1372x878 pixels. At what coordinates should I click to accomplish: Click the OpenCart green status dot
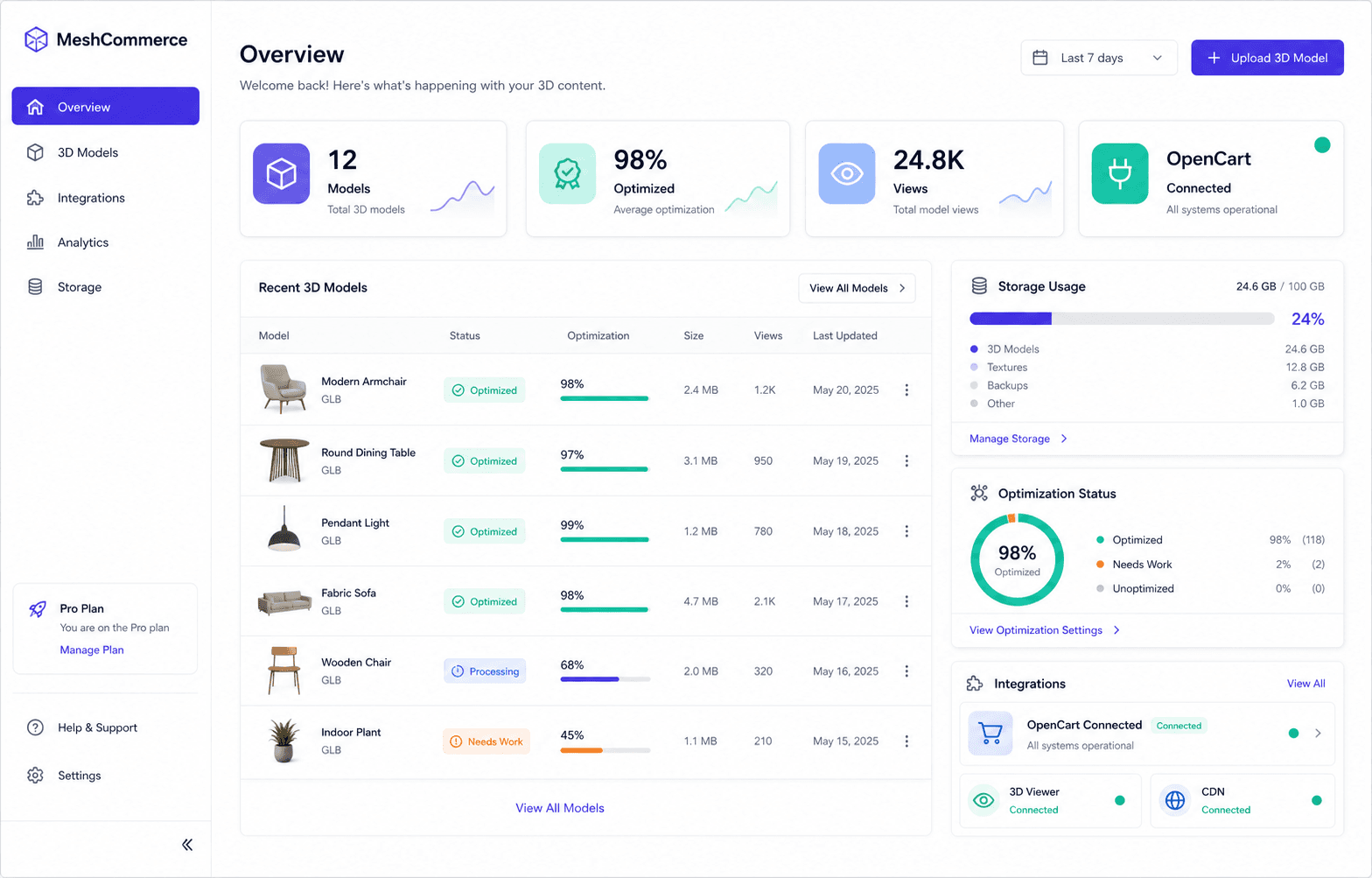(x=1322, y=145)
